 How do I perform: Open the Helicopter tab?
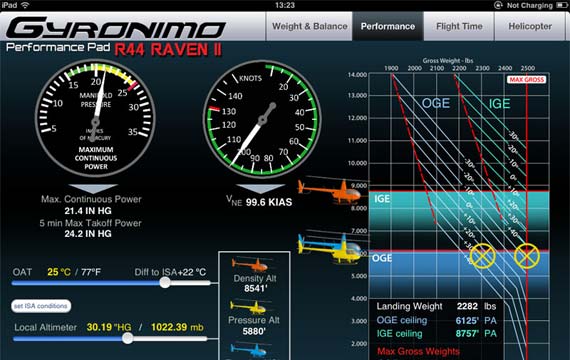click(530, 26)
